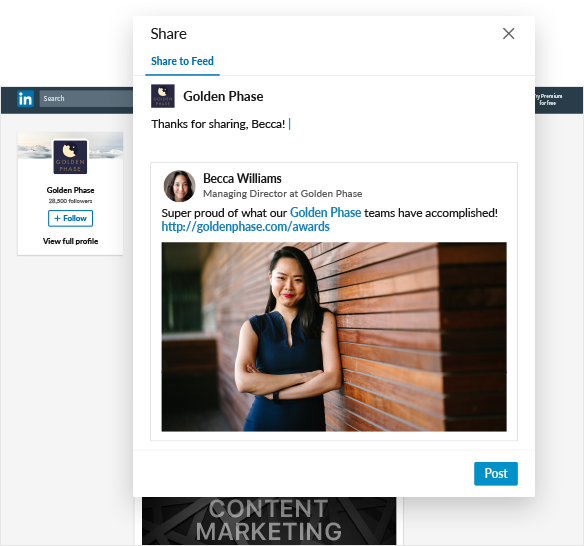
Task: Place the cursor in the 'Thanks for sharing, Becca!' text
Action: pyautogui.click(x=218, y=124)
